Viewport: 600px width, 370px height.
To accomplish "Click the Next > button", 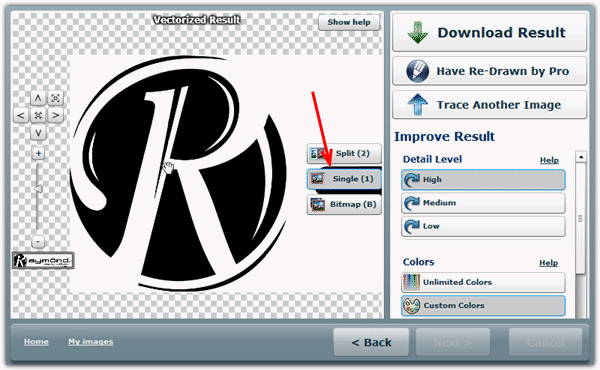I will (x=453, y=342).
